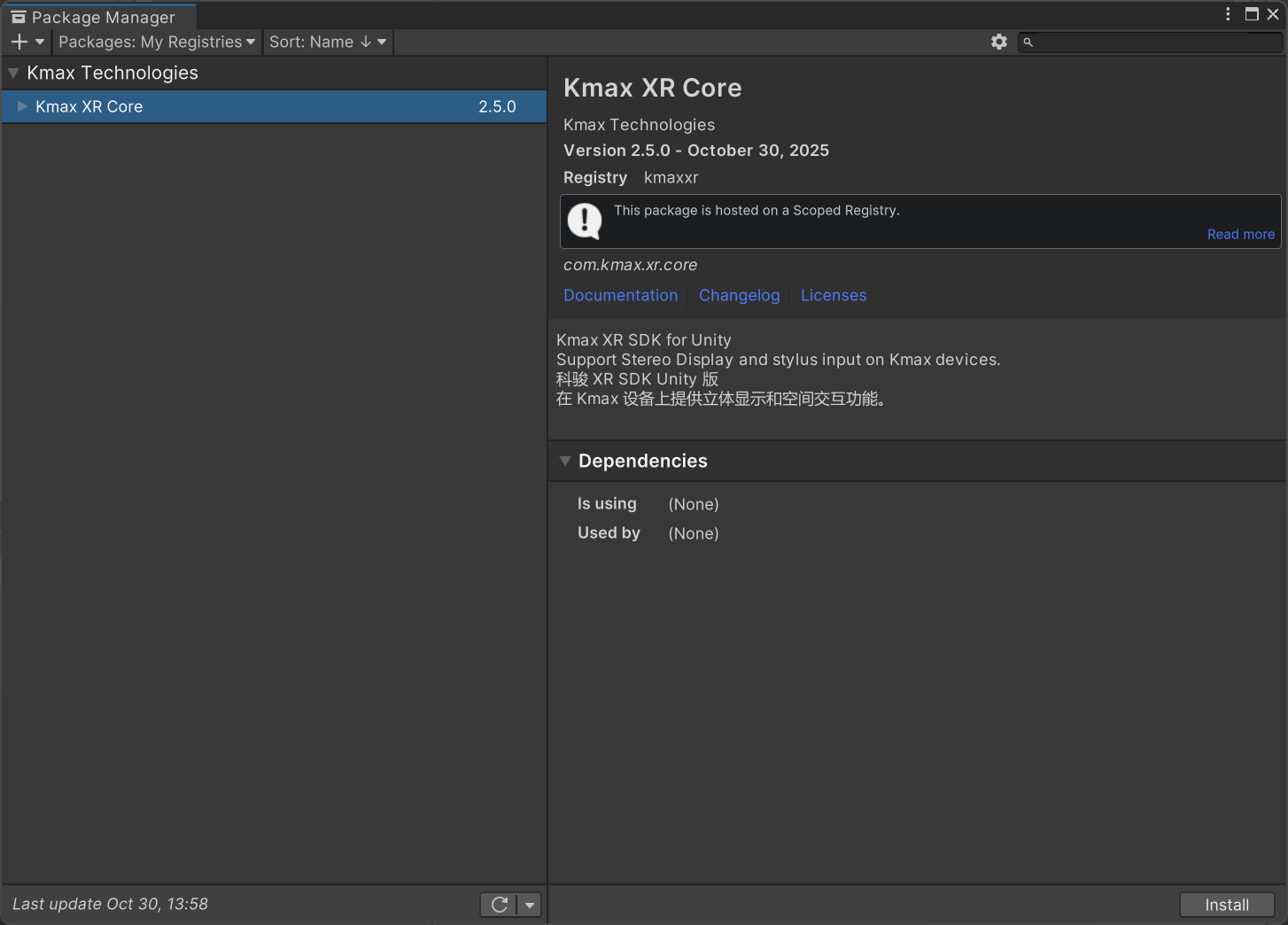Open the three-dot window options menu

(x=1228, y=14)
